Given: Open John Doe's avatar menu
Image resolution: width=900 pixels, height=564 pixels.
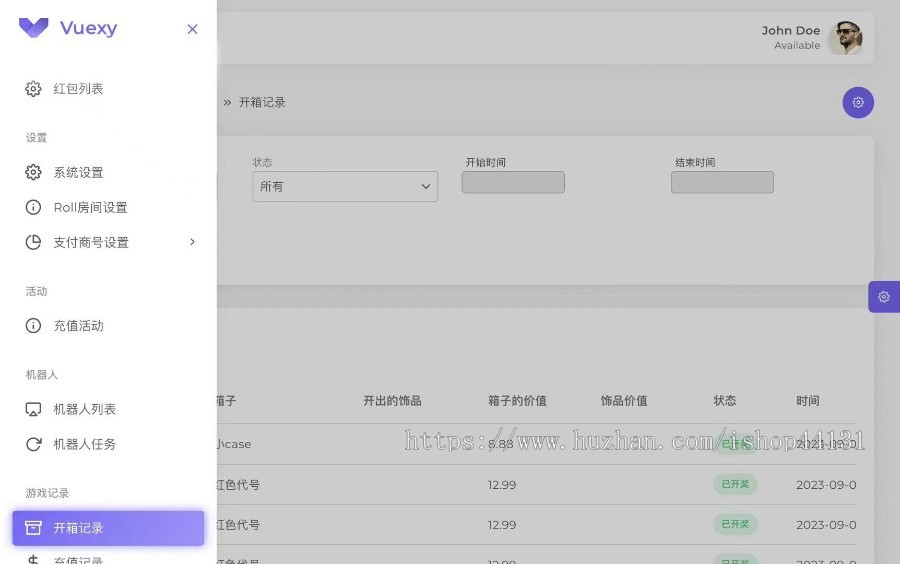Looking at the screenshot, I should [x=845, y=38].
